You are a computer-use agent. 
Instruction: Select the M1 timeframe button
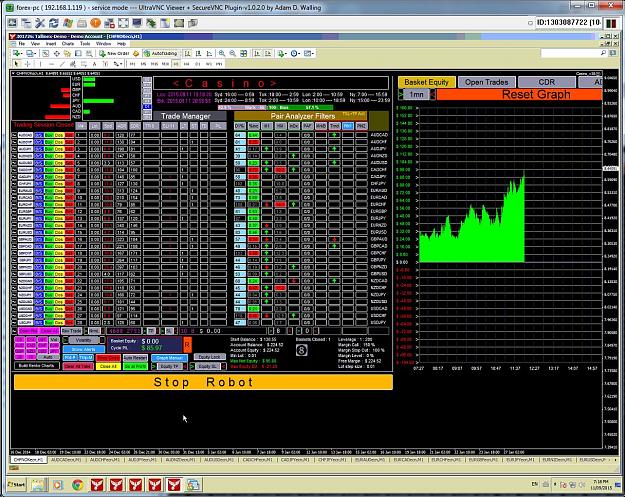coord(133,63)
